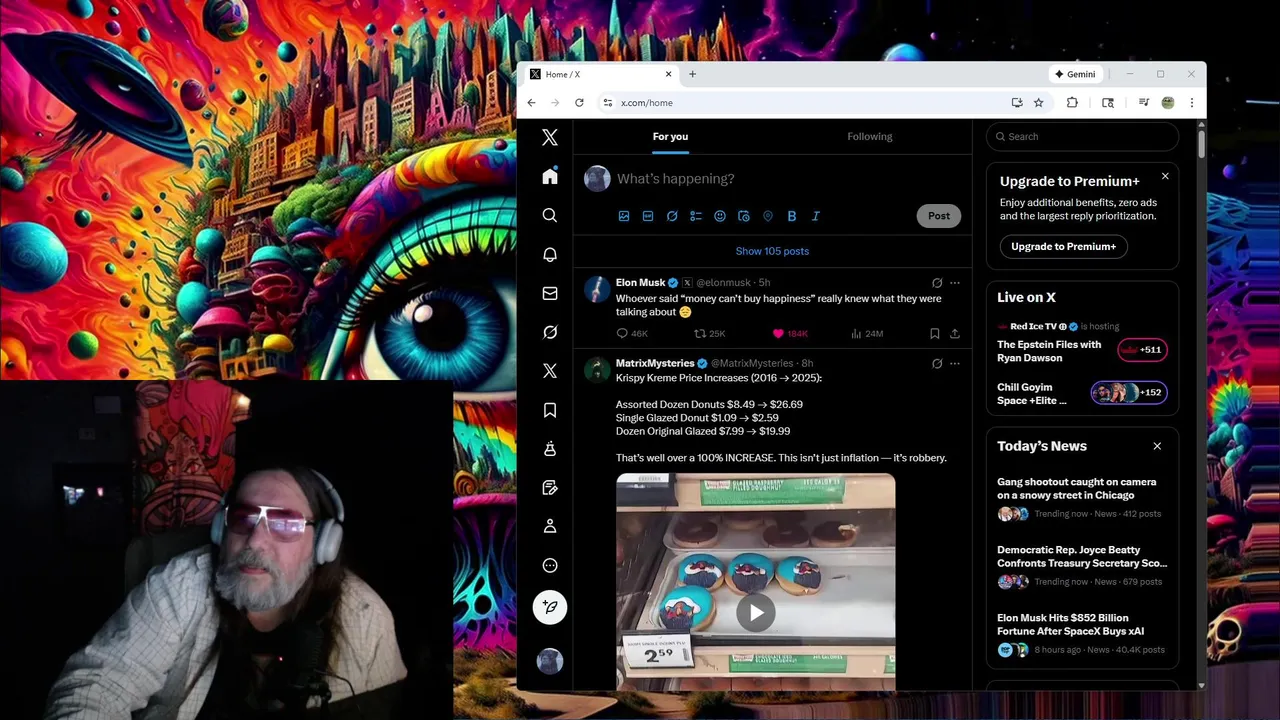Click the white compose post button in the sidebar
The width and height of the screenshot is (1280, 720).
[550, 607]
